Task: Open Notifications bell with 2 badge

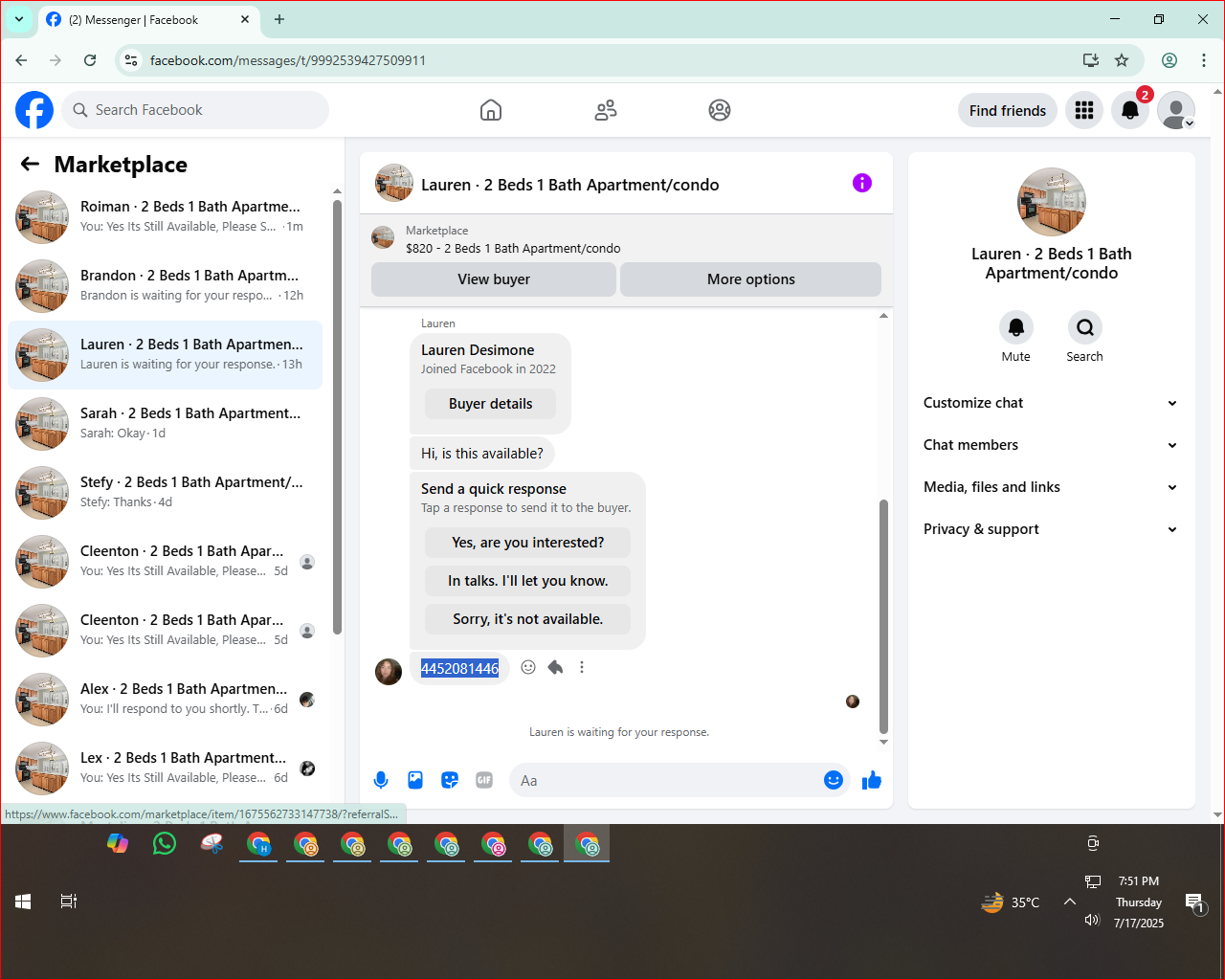Action: [x=1130, y=110]
